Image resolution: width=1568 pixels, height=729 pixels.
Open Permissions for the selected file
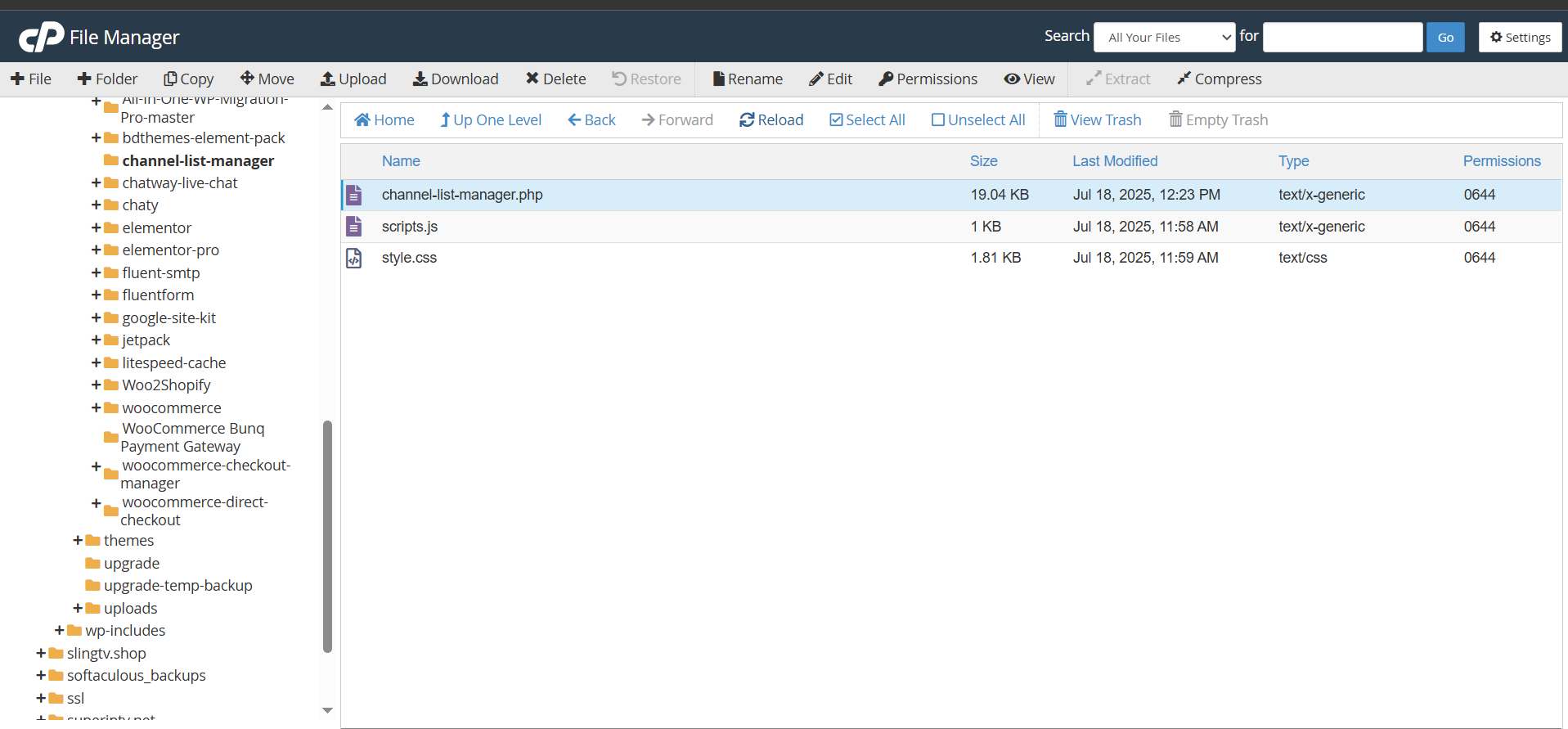click(x=928, y=79)
